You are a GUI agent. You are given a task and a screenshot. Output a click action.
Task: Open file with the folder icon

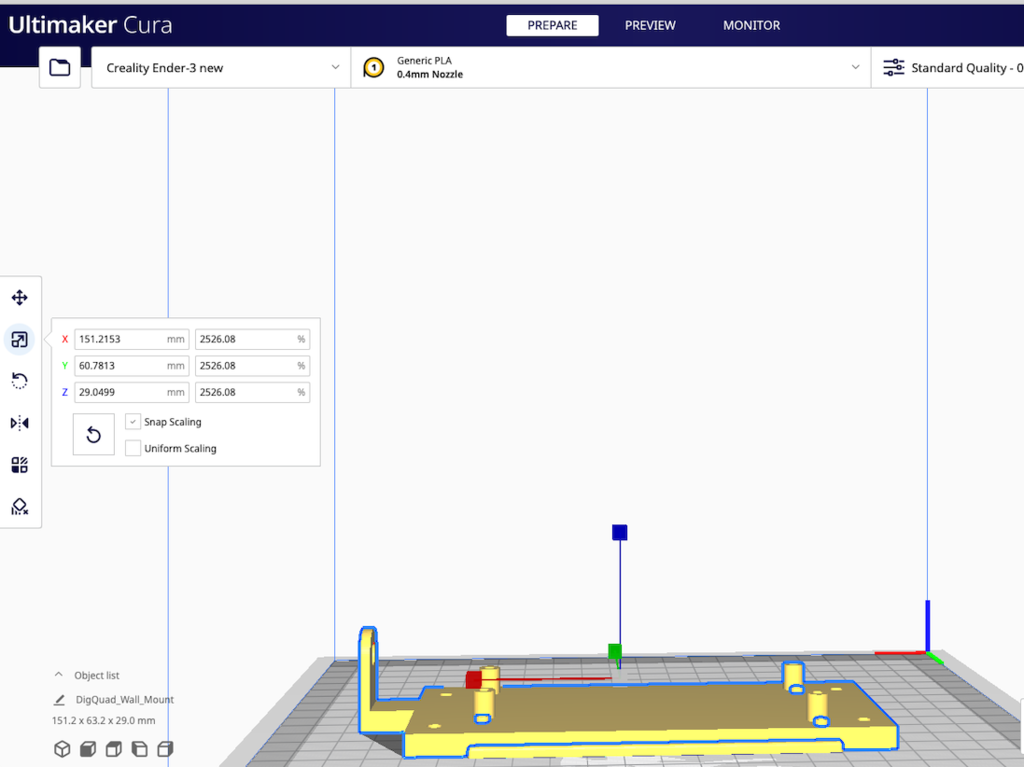click(60, 68)
